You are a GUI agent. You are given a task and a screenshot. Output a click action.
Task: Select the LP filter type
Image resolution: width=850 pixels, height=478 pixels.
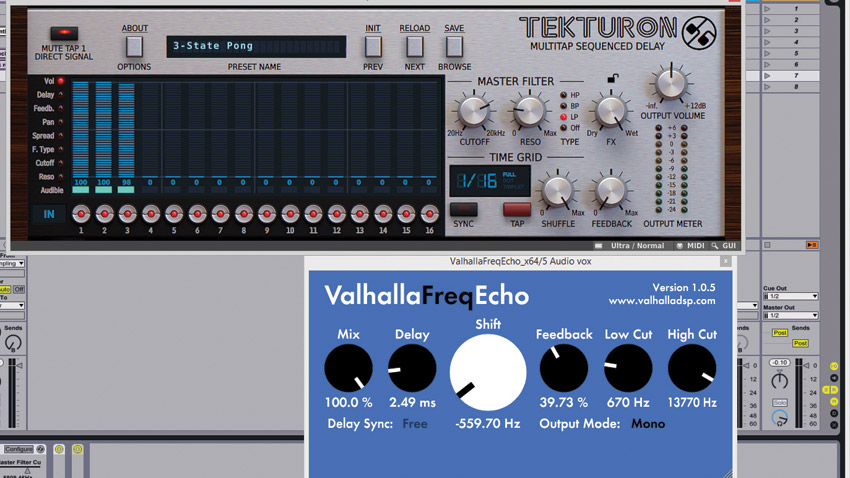[563, 117]
